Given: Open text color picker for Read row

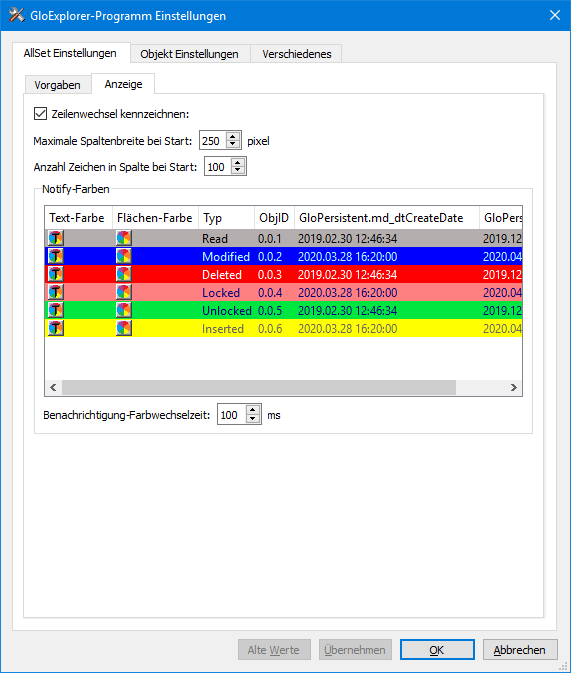Looking at the screenshot, I should coord(56,238).
